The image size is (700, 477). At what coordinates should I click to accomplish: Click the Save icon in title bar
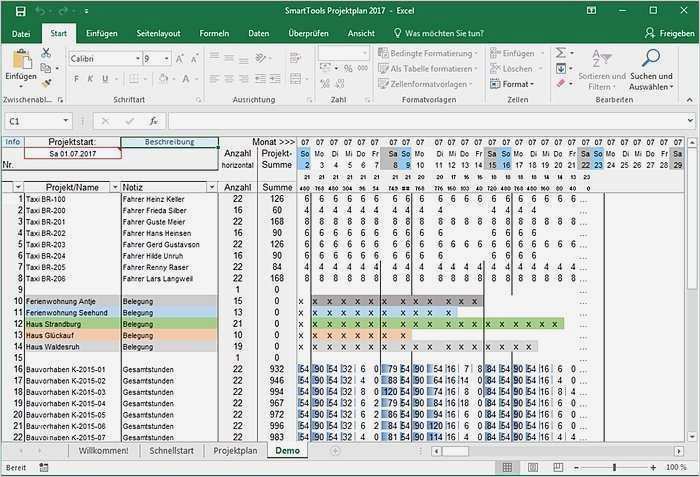coord(21,11)
